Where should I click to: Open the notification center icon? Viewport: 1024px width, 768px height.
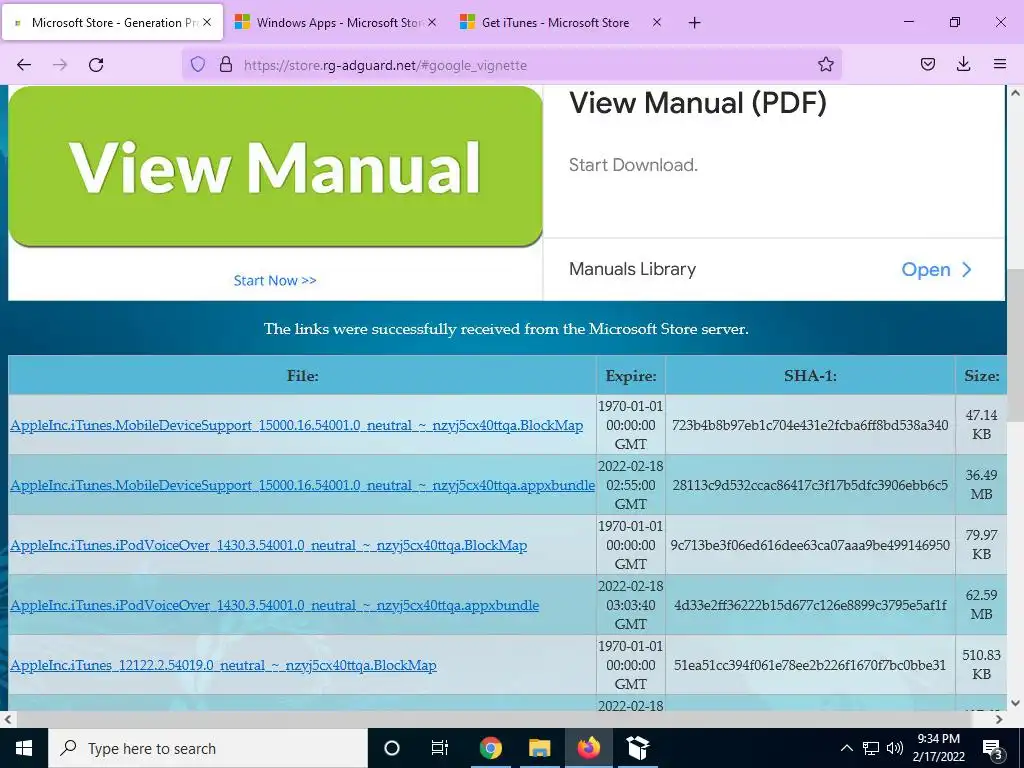point(992,749)
